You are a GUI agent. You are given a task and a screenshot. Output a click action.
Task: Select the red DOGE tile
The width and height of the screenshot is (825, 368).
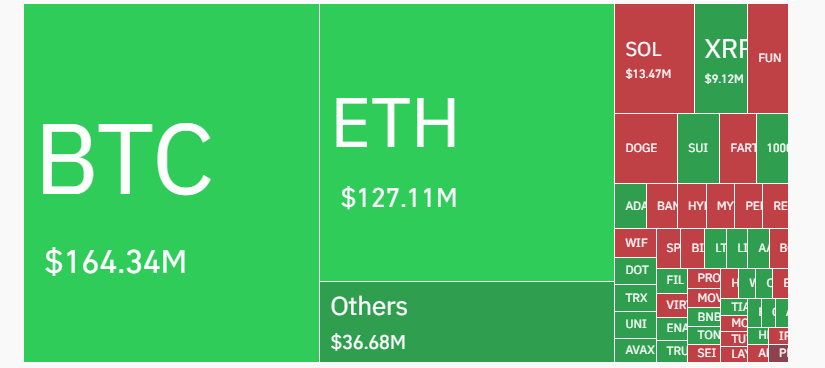pyautogui.click(x=646, y=148)
